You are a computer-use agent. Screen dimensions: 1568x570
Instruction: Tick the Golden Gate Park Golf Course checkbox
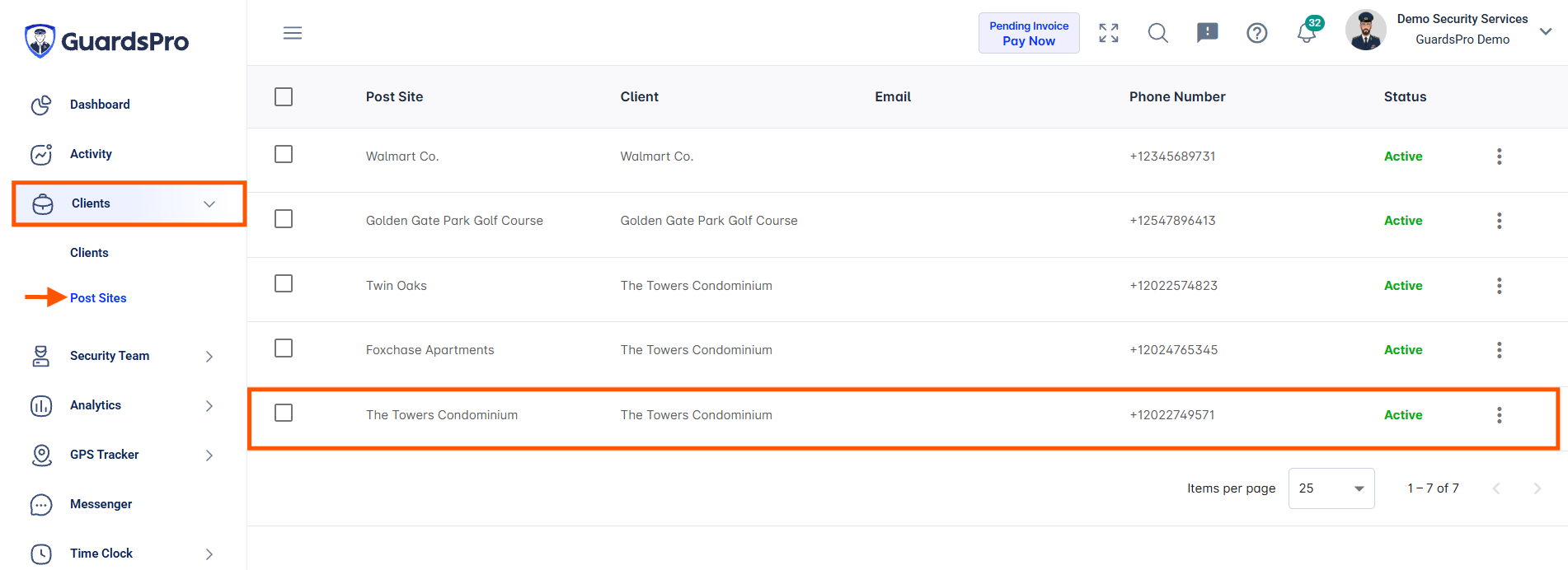(284, 219)
